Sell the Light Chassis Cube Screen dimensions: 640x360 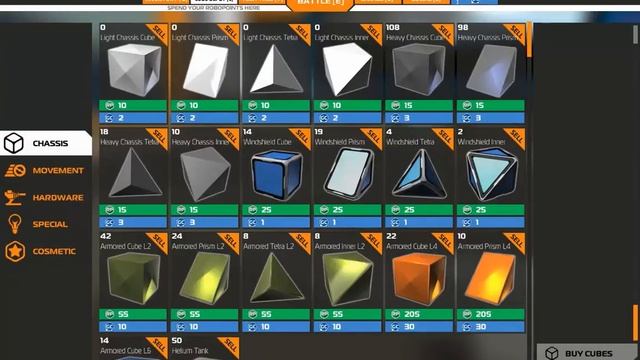[158, 32]
